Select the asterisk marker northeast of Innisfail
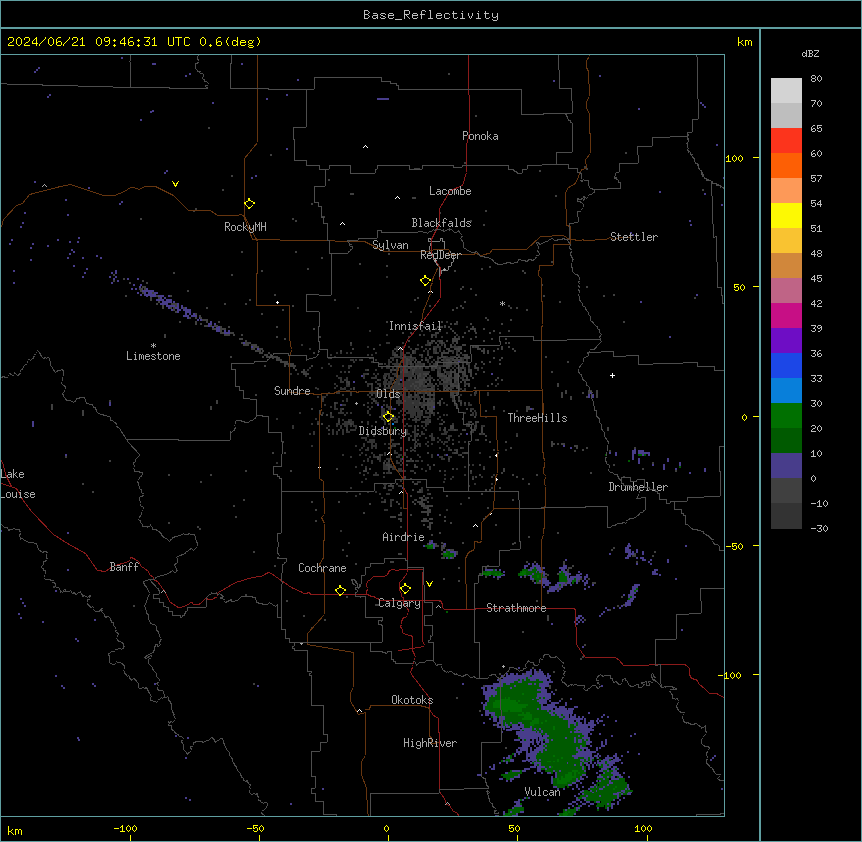This screenshot has height=842, width=862. point(502,303)
